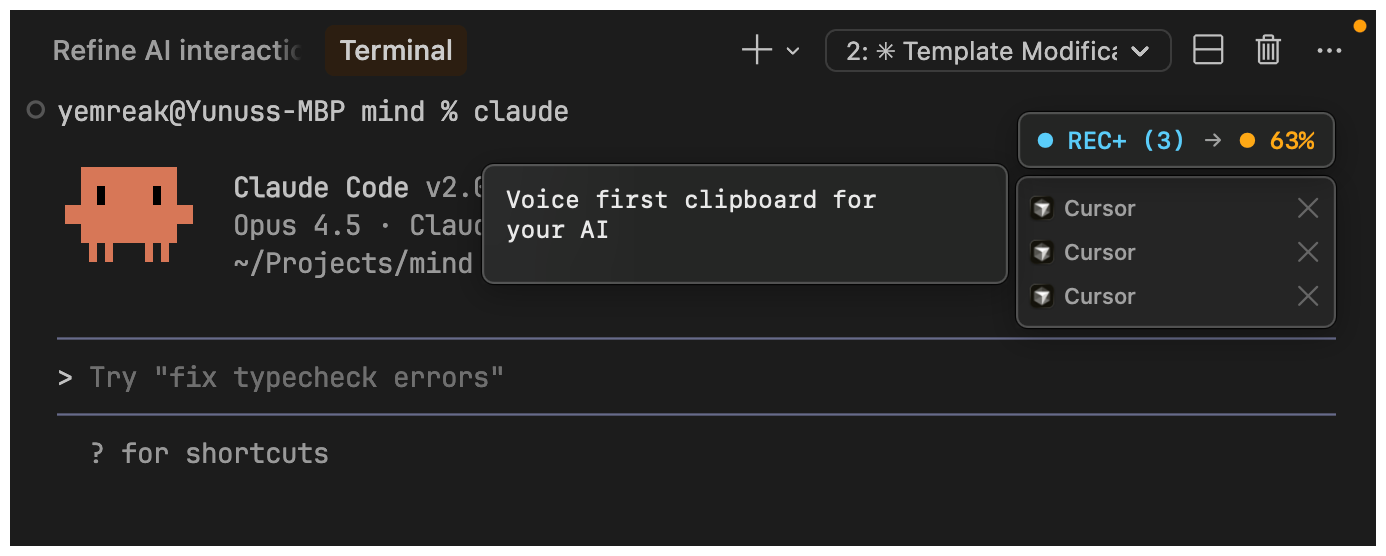The width and height of the screenshot is (1386, 556).
Task: Click the first Cursor app icon
Action: pos(1042,208)
